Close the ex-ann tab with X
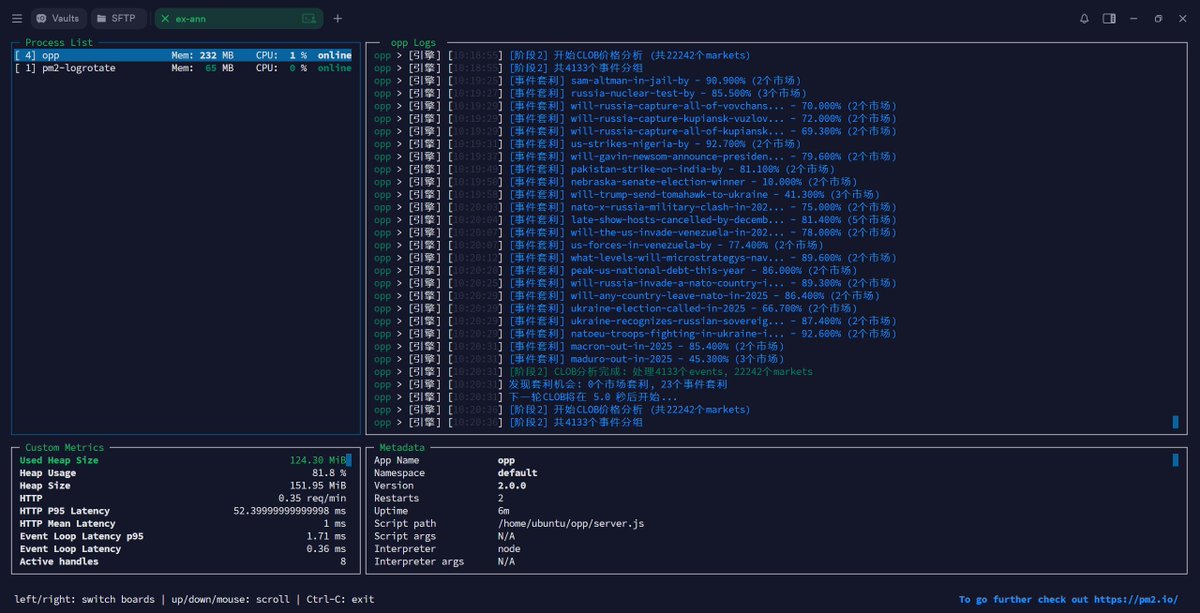The width and height of the screenshot is (1200, 613). tap(166, 18)
